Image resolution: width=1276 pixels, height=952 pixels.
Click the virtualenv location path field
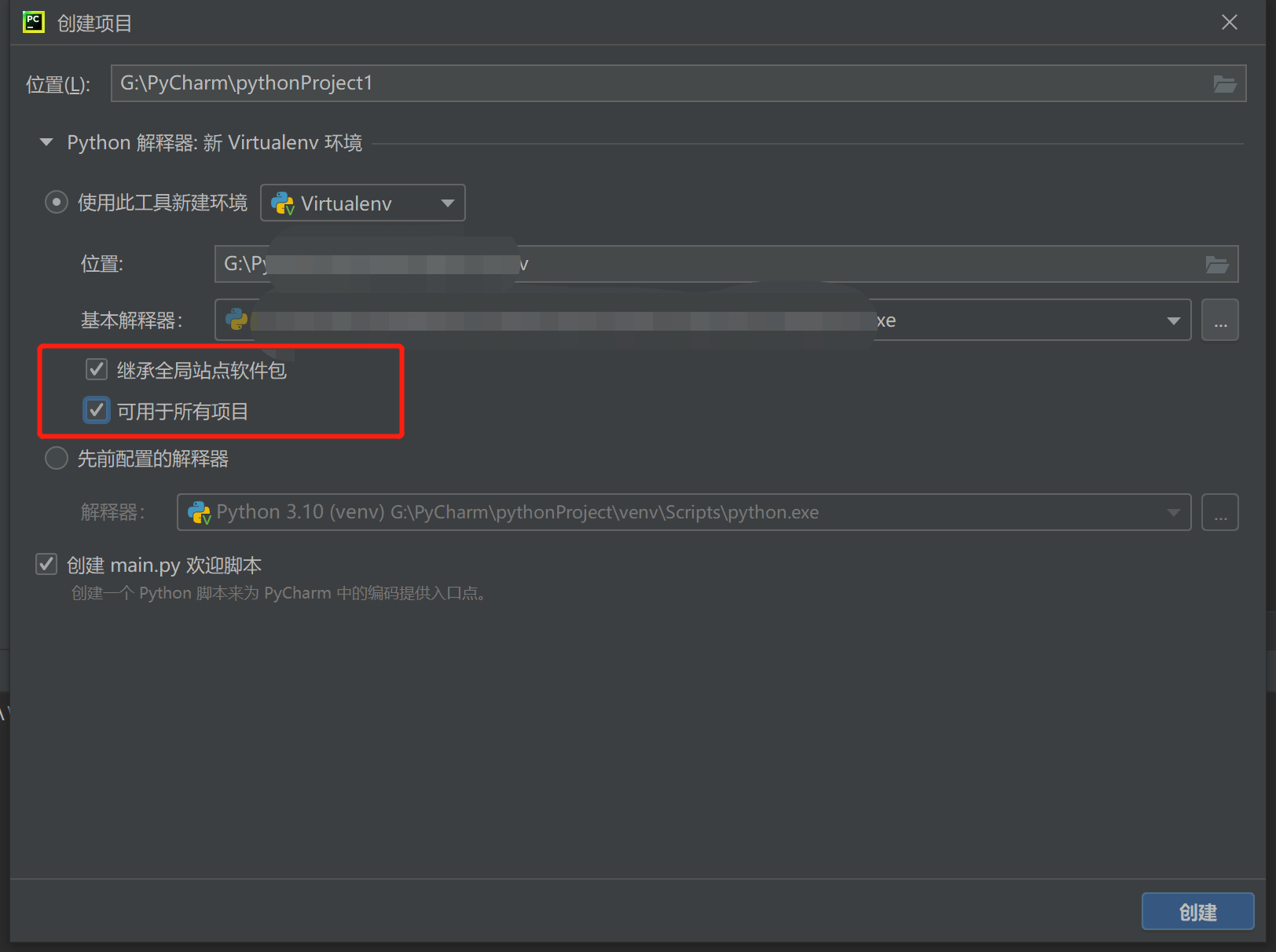[x=727, y=264]
